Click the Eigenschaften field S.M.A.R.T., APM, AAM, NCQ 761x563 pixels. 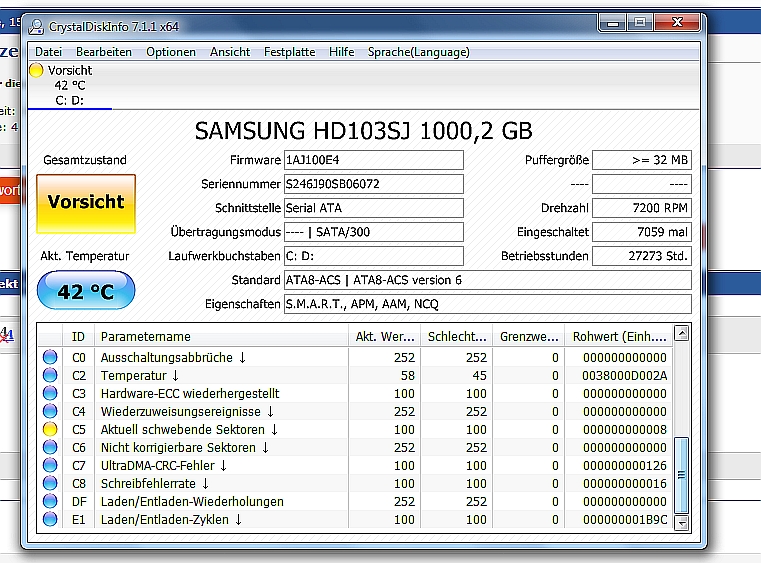point(488,304)
